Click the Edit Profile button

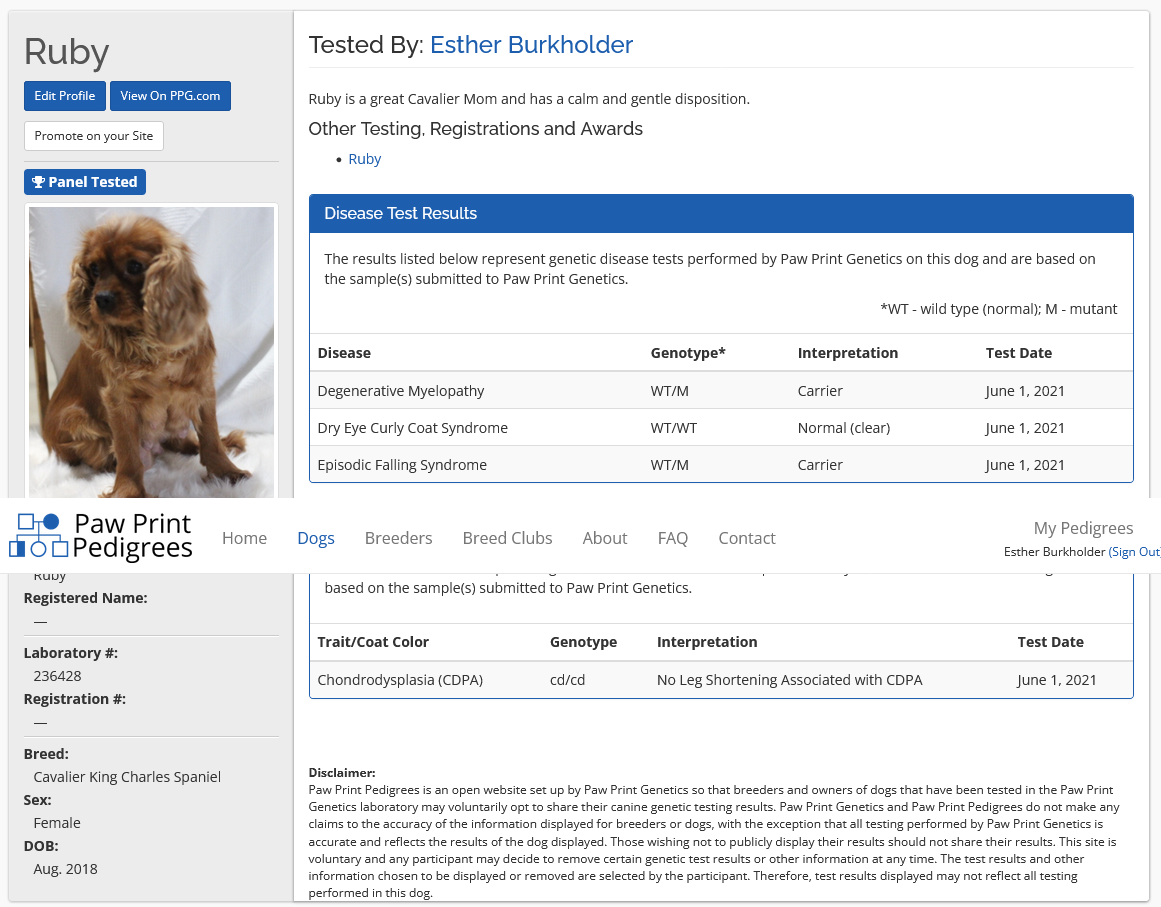(64, 96)
